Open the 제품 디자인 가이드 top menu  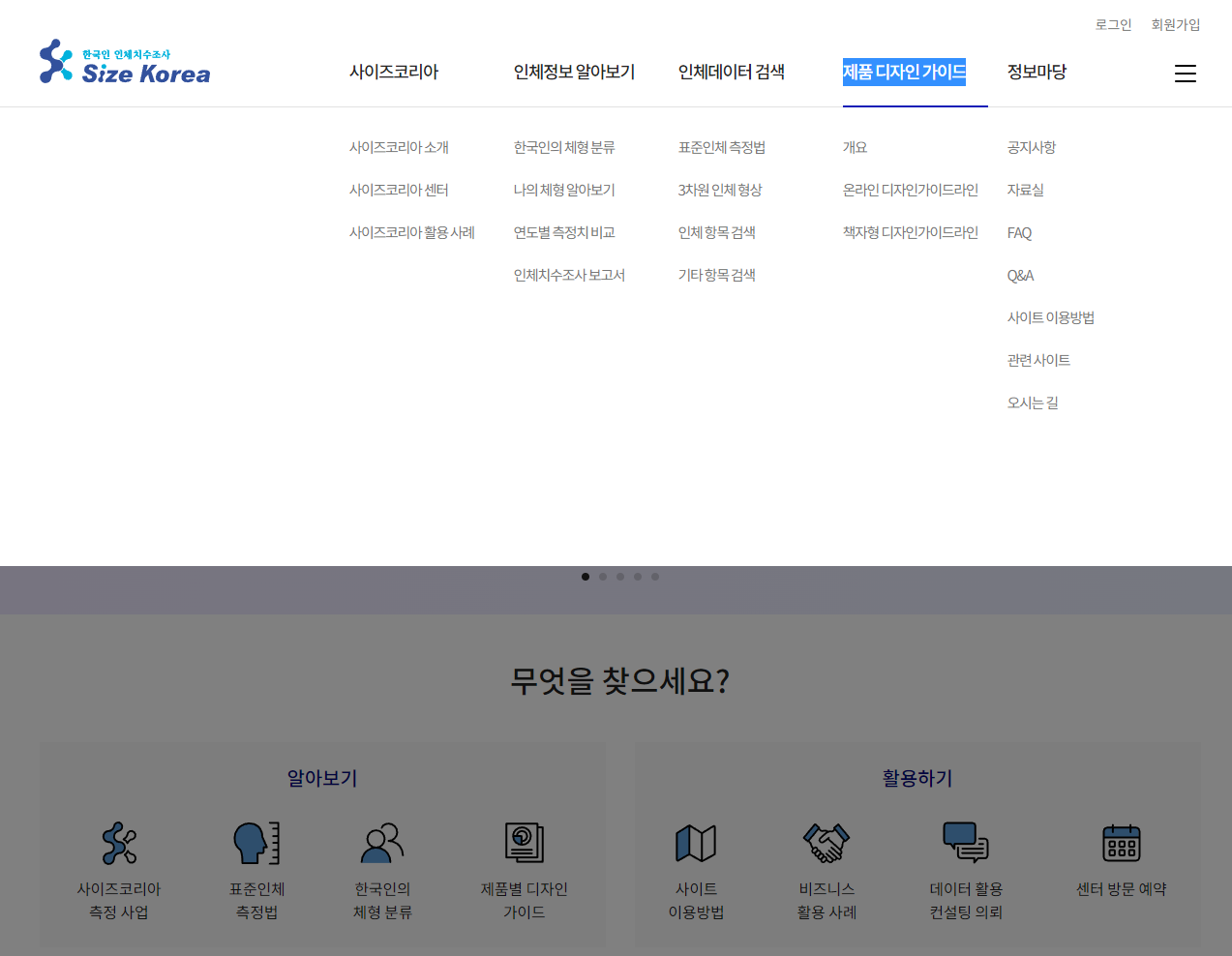(904, 72)
